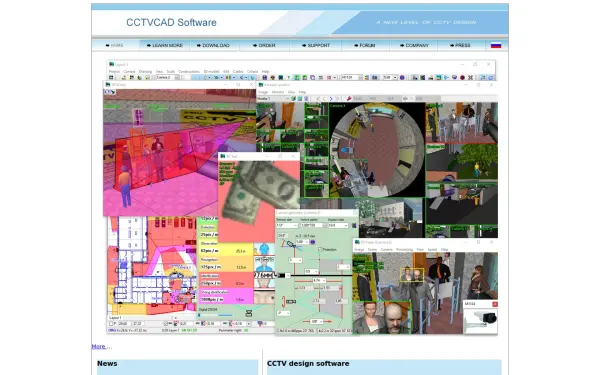Toggle the P checkbox in status bar
Image resolution: width=600 pixels, height=375 pixels.
tap(111, 324)
